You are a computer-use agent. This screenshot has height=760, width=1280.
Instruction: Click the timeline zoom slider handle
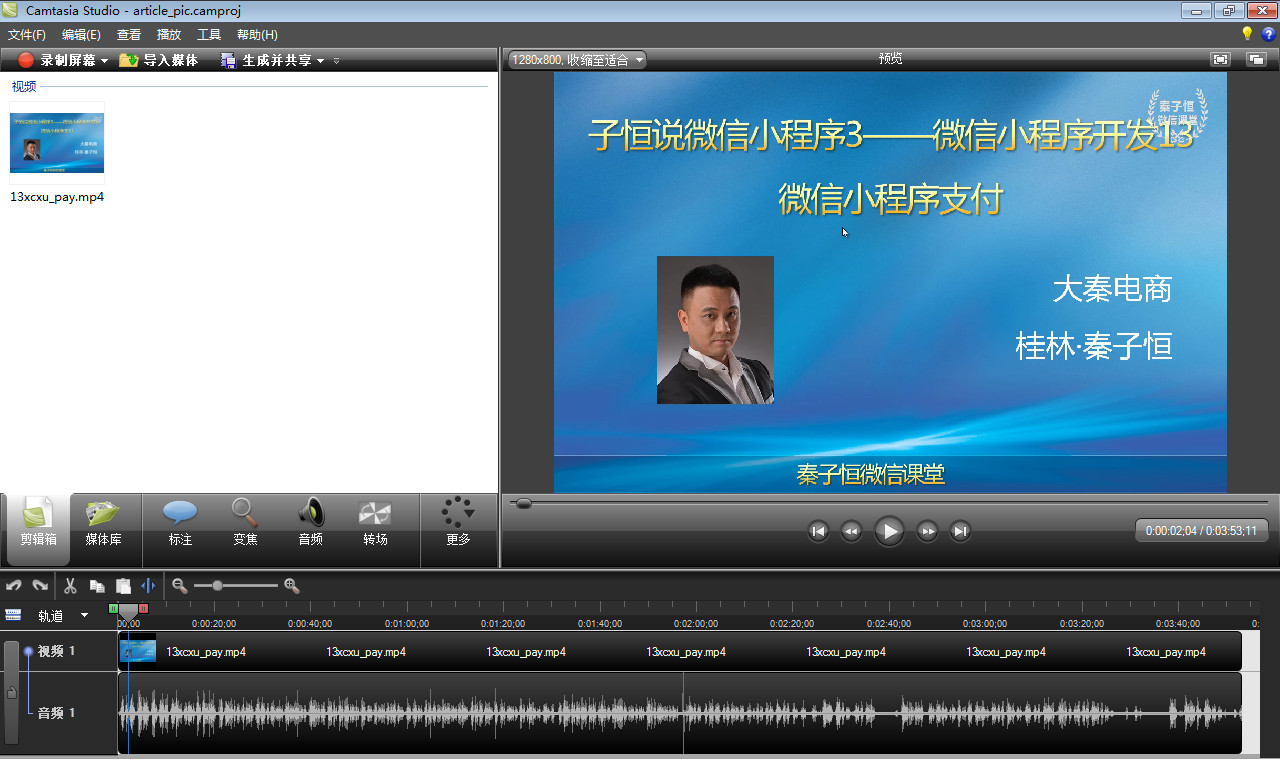click(x=218, y=586)
